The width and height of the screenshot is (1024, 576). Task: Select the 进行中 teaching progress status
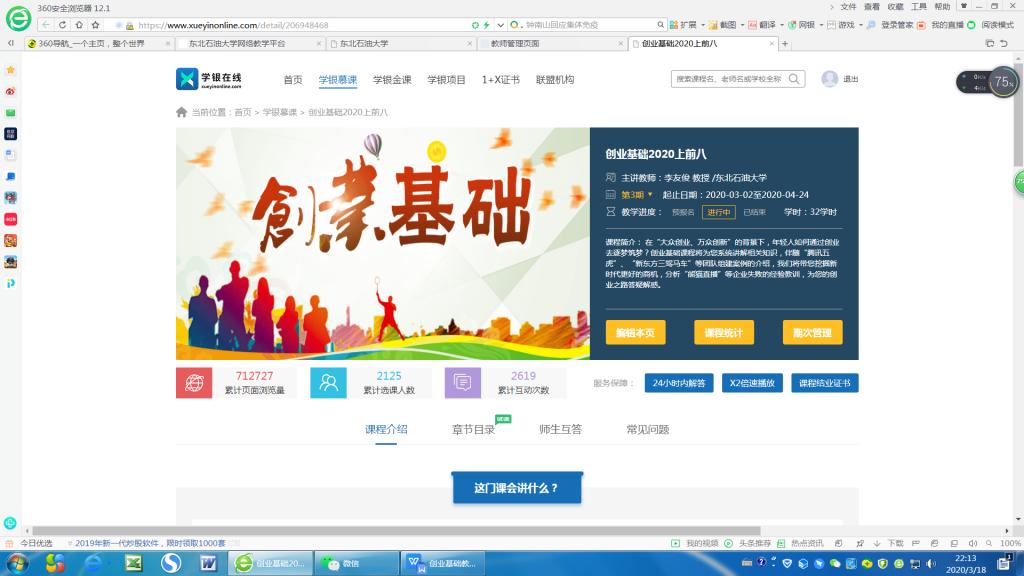[718, 212]
